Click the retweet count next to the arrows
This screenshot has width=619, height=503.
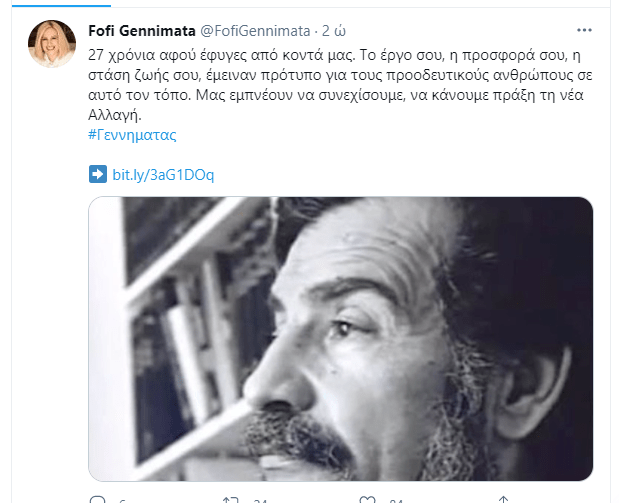[261, 501]
